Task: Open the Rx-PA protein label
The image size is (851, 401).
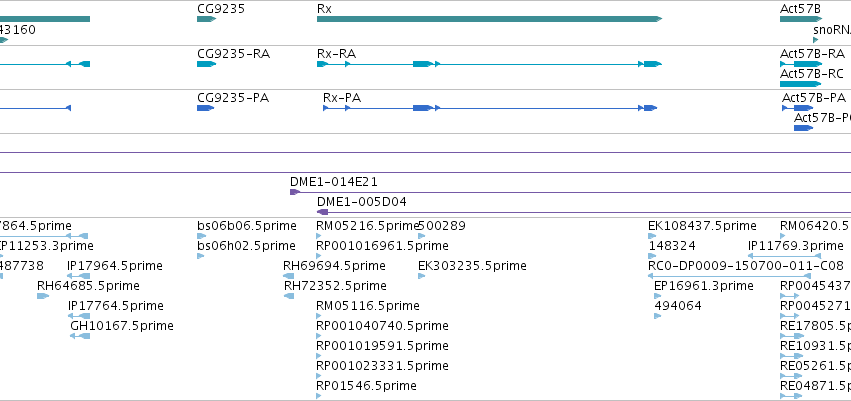Action: tap(342, 98)
